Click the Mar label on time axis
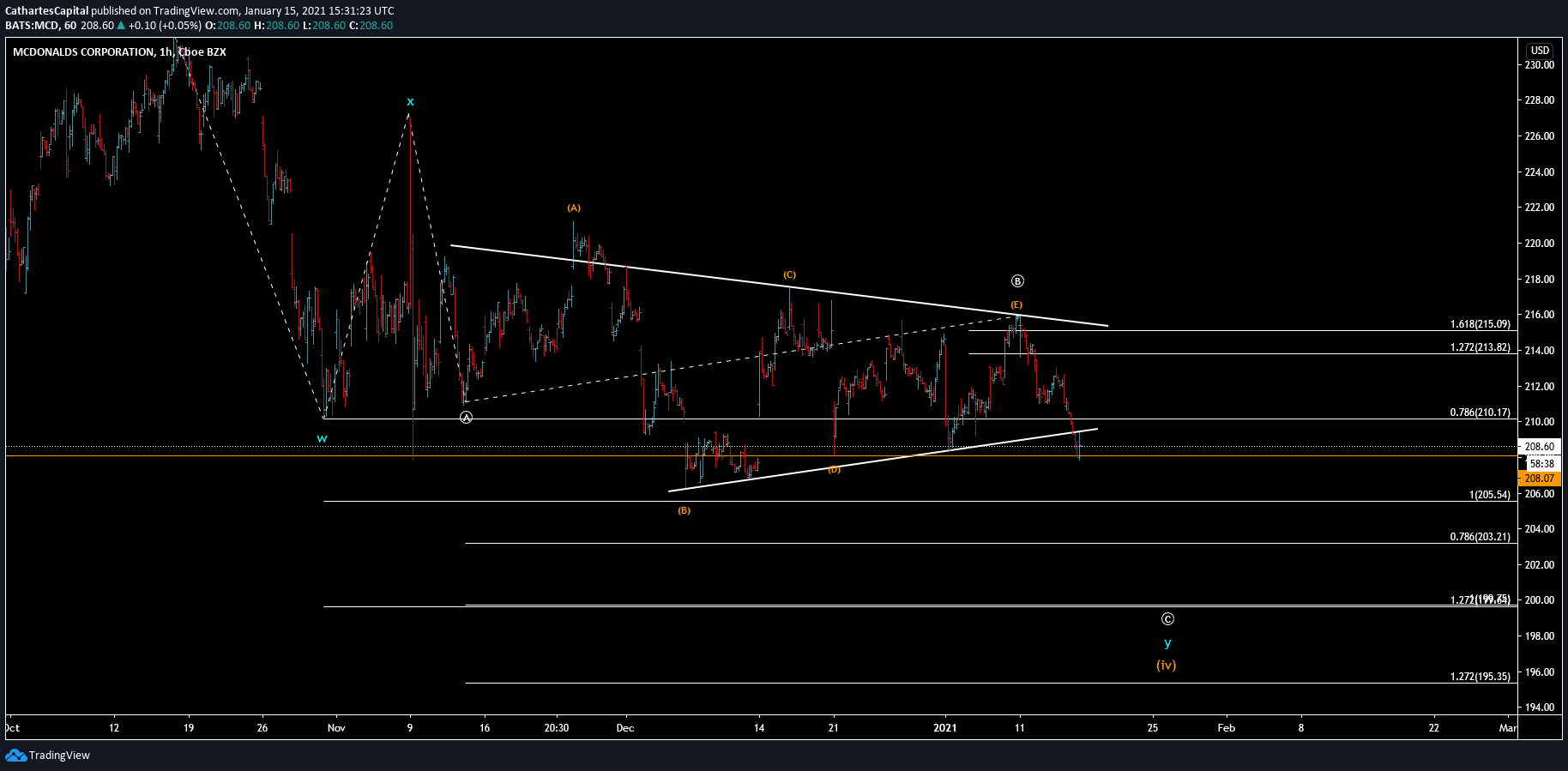Screen dimensions: 1568x771 click(x=1508, y=728)
